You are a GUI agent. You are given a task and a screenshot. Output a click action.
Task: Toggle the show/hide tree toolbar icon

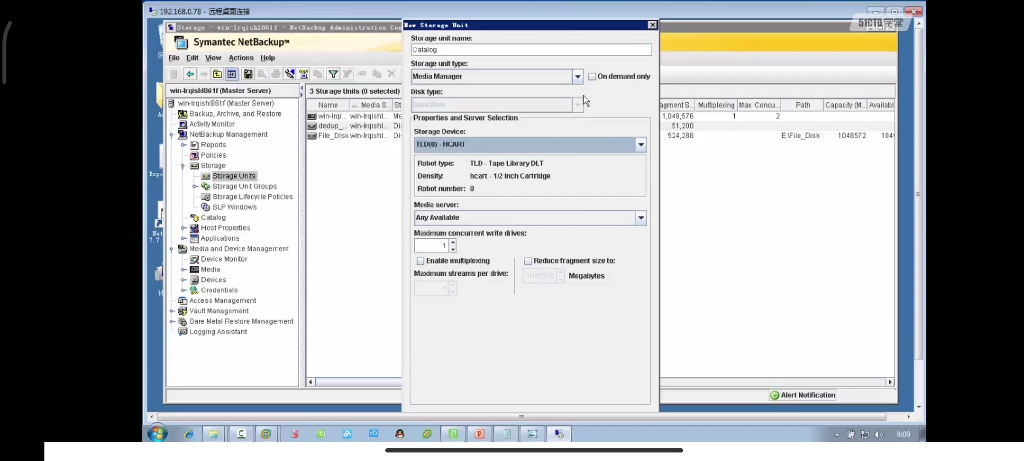[x=231, y=74]
